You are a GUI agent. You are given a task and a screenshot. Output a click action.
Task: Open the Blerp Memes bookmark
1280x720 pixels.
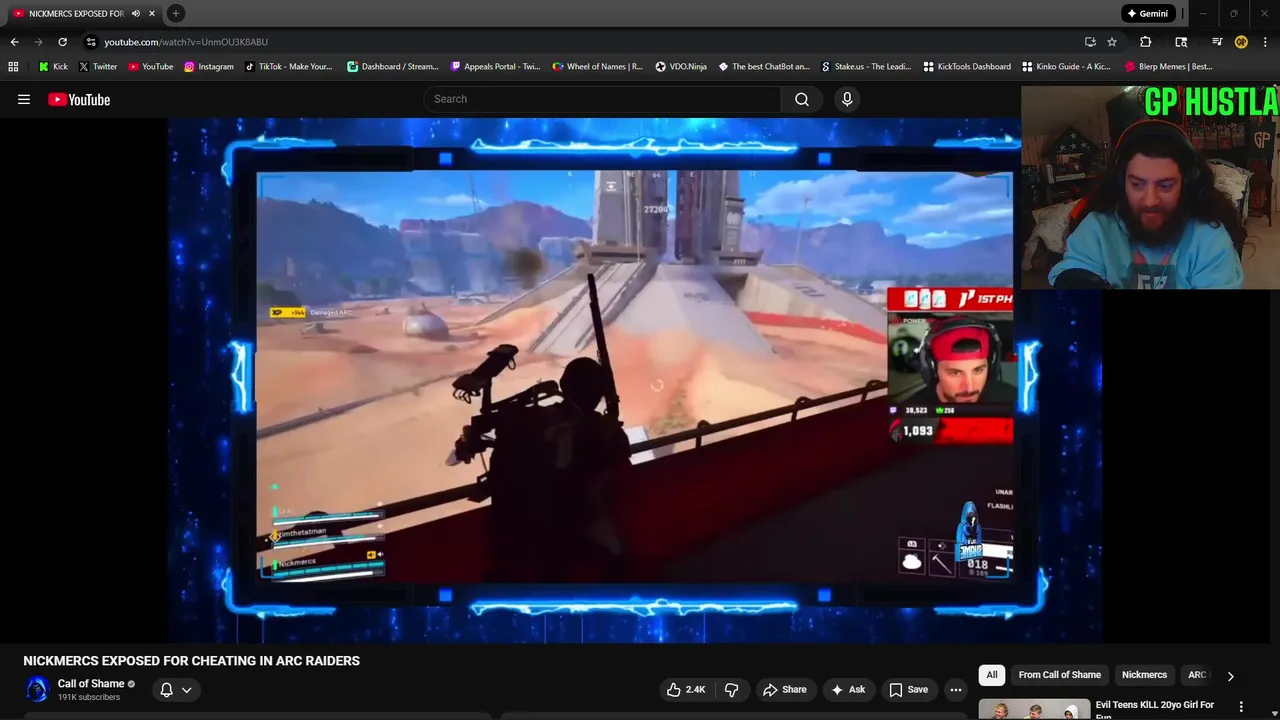pyautogui.click(x=1169, y=67)
